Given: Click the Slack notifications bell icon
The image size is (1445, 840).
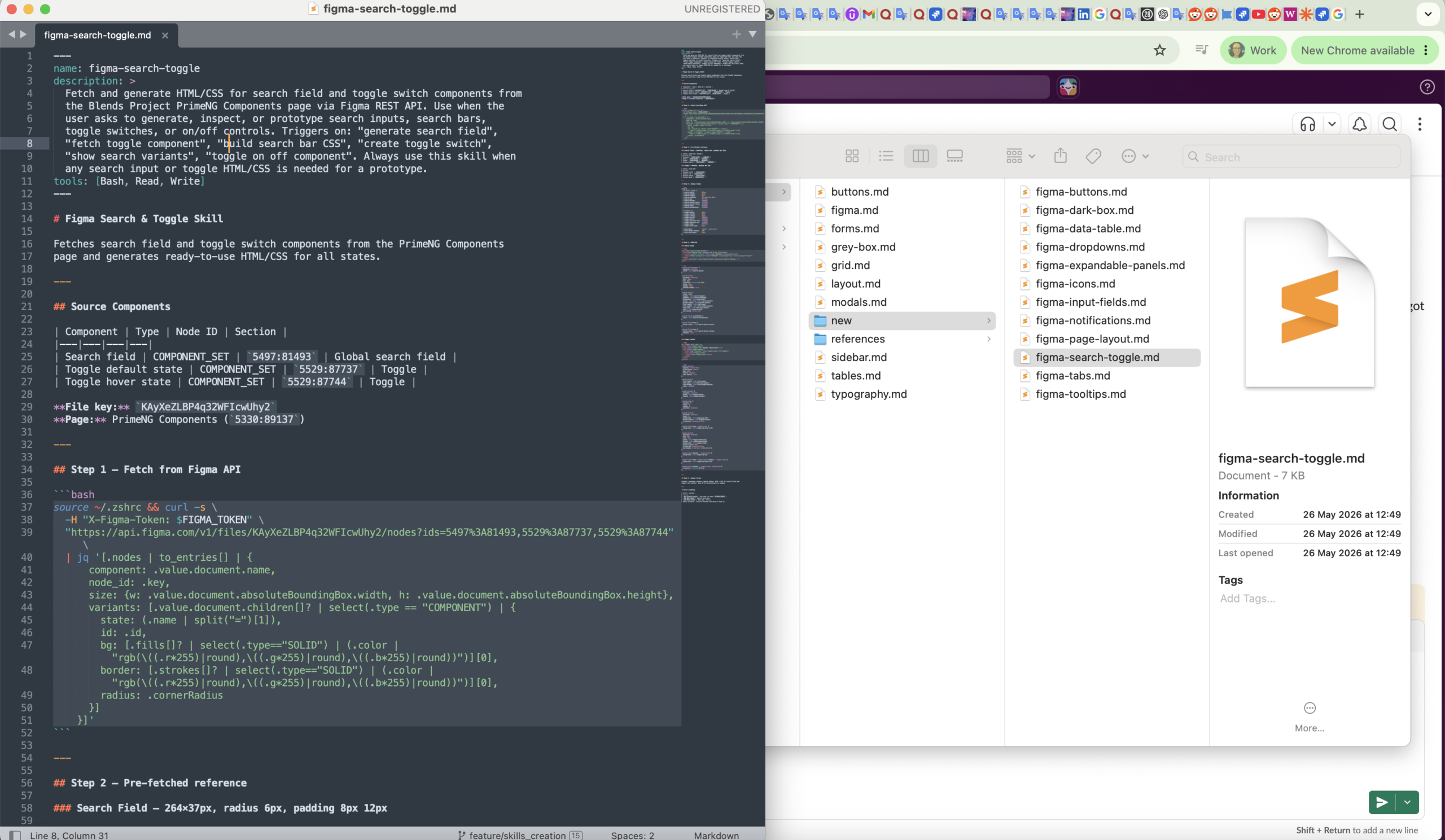Looking at the screenshot, I should [x=1359, y=124].
